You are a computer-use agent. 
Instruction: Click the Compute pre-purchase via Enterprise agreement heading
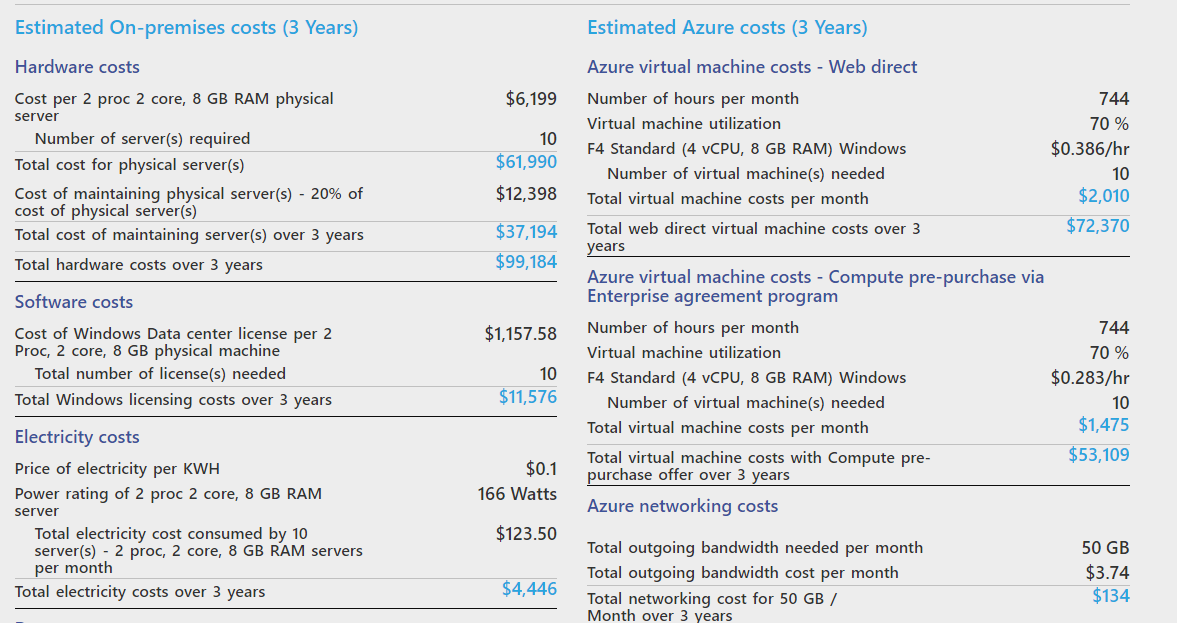815,286
